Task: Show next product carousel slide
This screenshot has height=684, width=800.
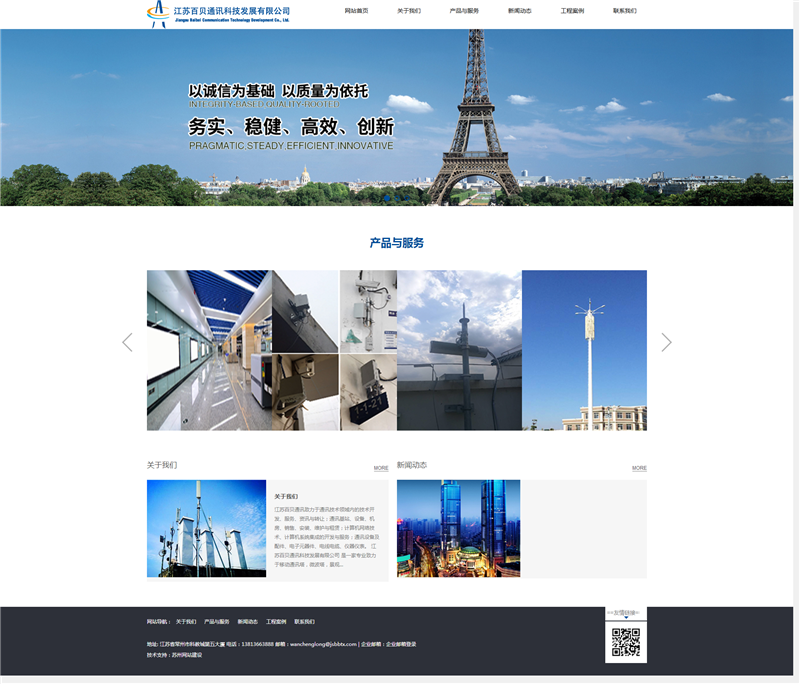Action: [x=666, y=342]
